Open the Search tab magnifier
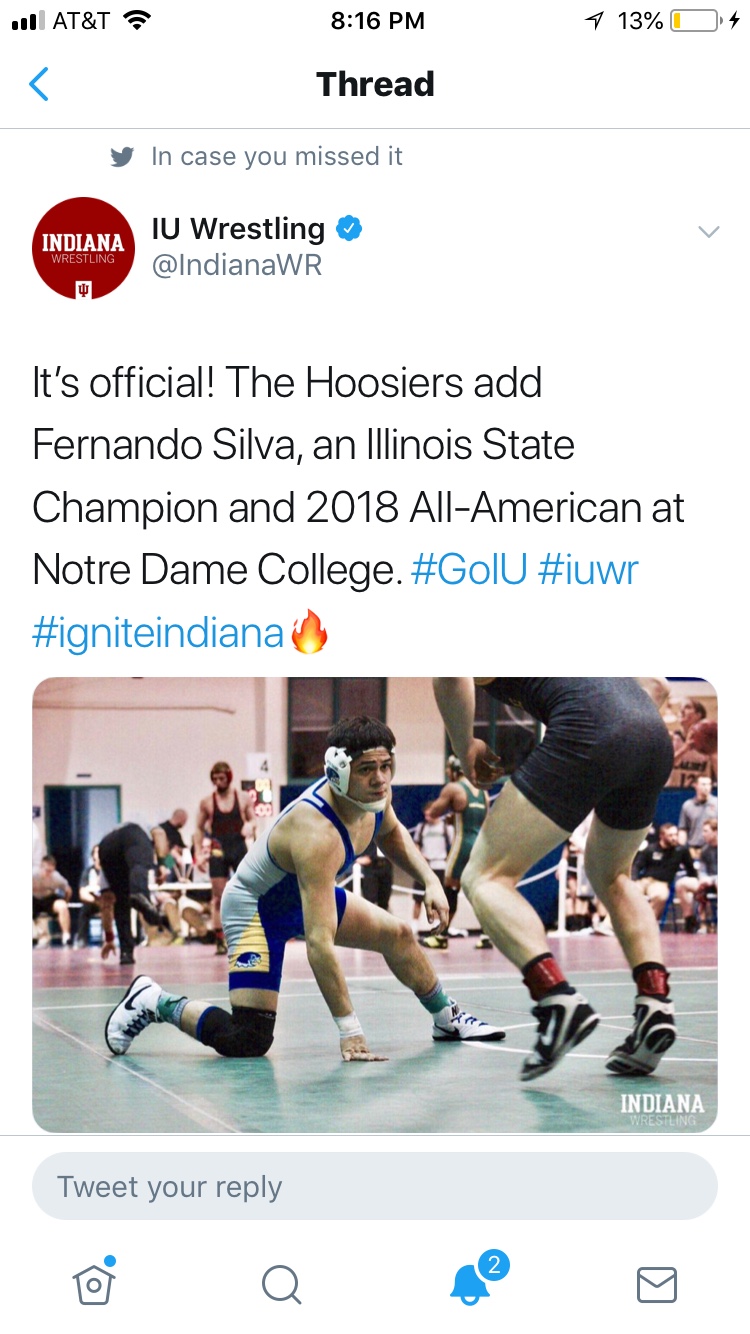This screenshot has height=1334, width=750. (281, 1284)
